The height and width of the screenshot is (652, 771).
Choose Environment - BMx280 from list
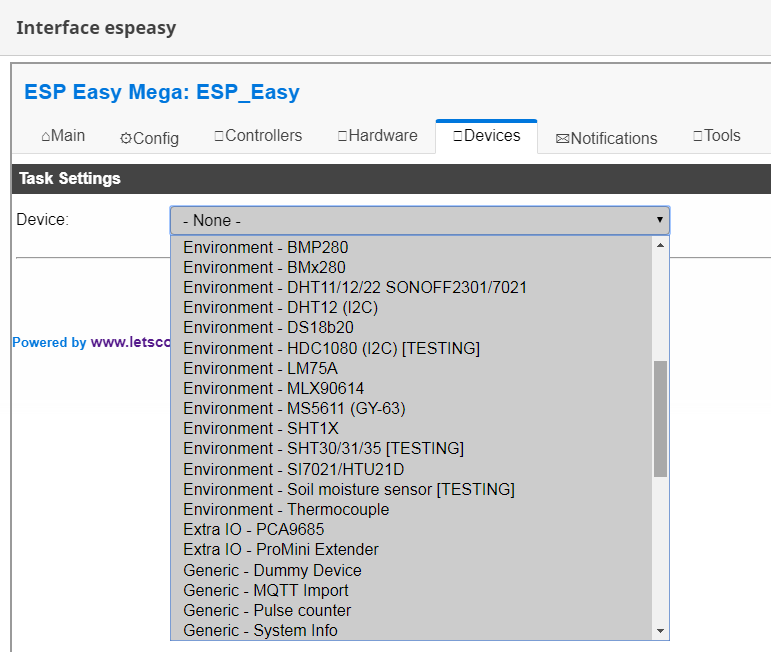(x=411, y=267)
